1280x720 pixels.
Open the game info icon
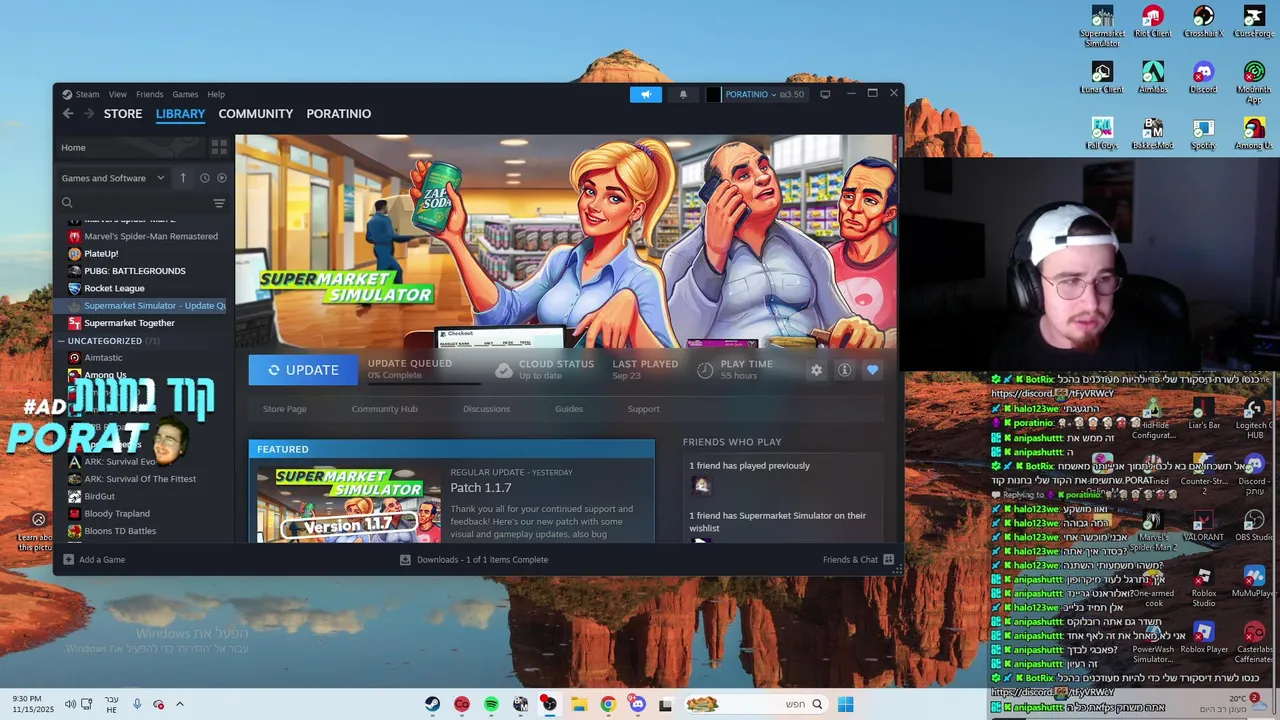(x=845, y=370)
